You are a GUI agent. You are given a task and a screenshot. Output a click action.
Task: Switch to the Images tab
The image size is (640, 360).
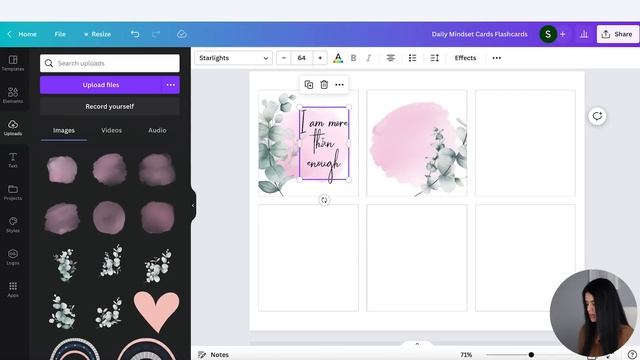click(64, 131)
